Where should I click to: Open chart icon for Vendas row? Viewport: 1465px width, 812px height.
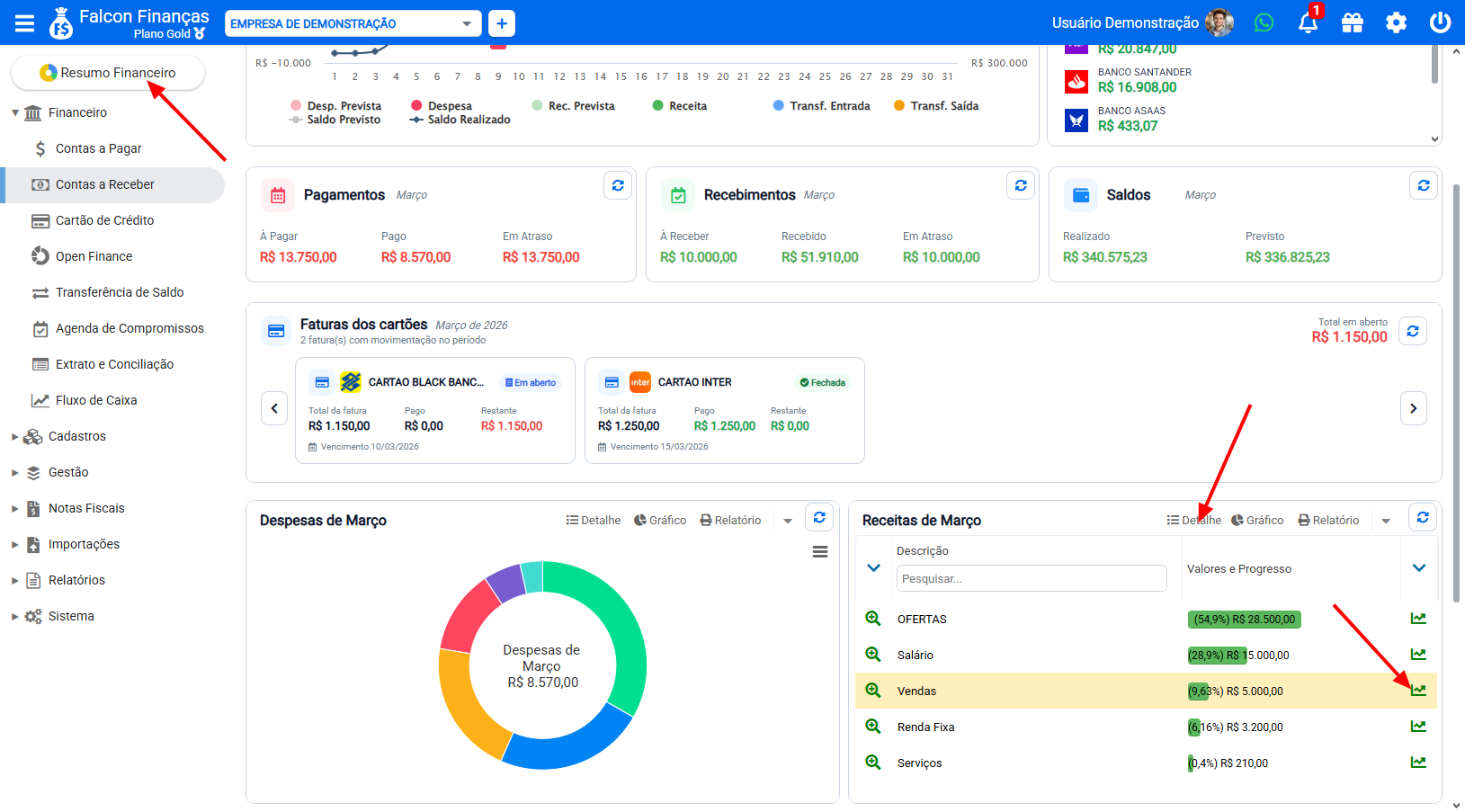coord(1418,691)
